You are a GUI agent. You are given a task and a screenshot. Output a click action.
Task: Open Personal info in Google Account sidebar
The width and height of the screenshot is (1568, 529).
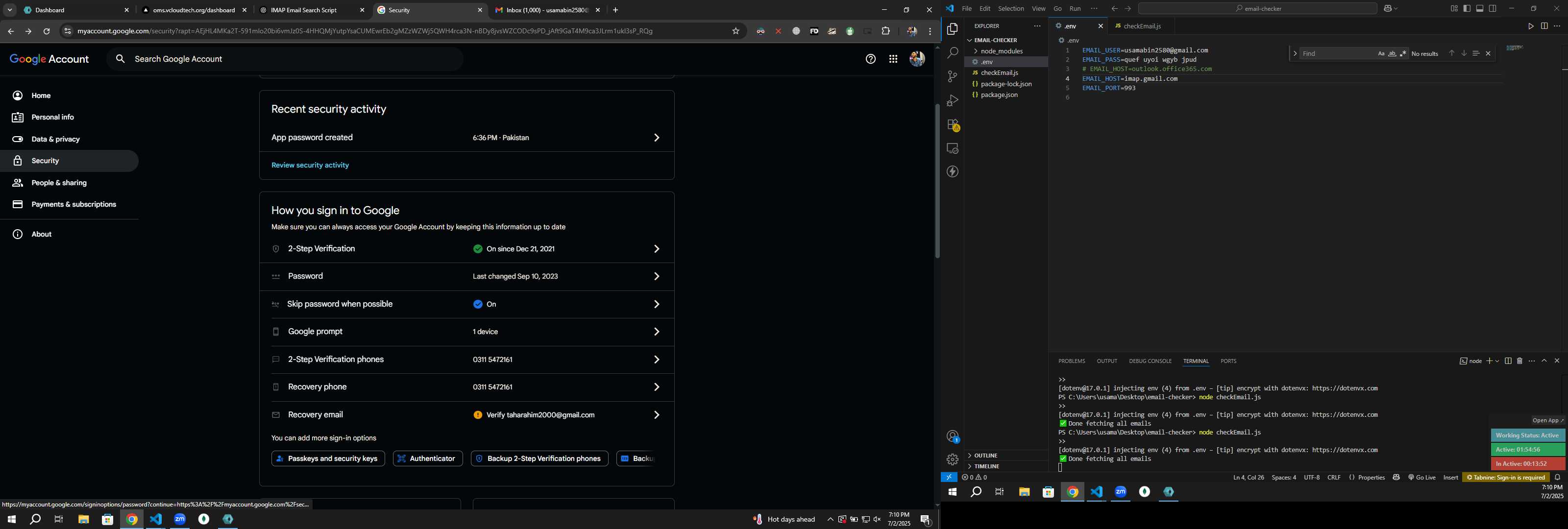pyautogui.click(x=52, y=118)
